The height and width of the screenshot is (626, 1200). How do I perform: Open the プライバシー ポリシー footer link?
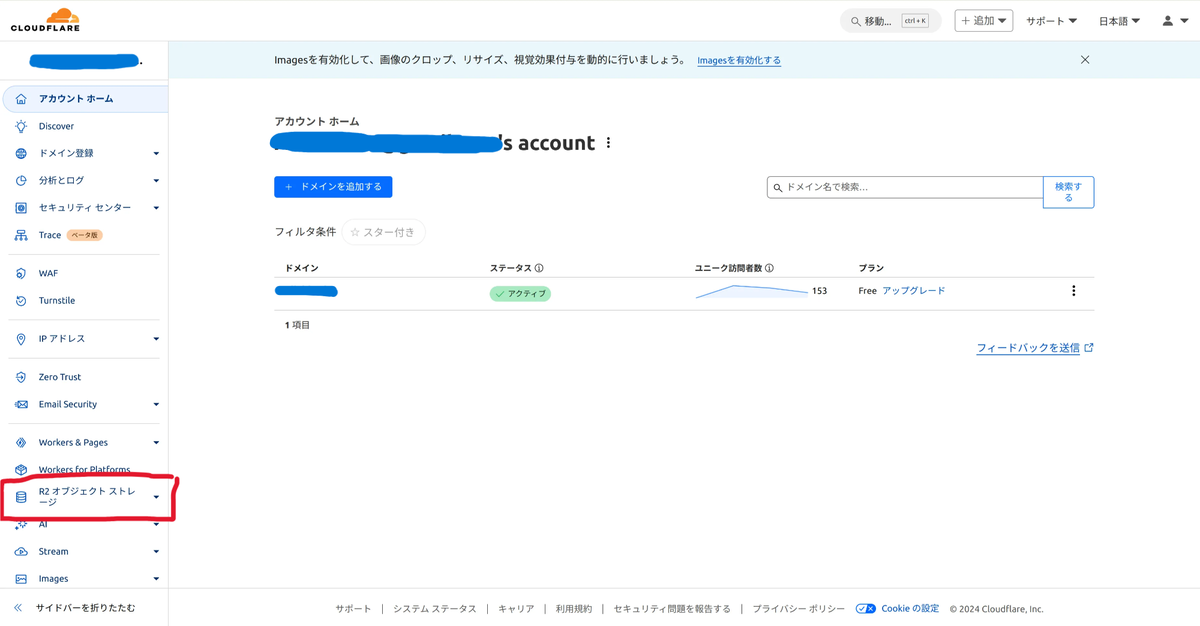pyautogui.click(x=799, y=609)
